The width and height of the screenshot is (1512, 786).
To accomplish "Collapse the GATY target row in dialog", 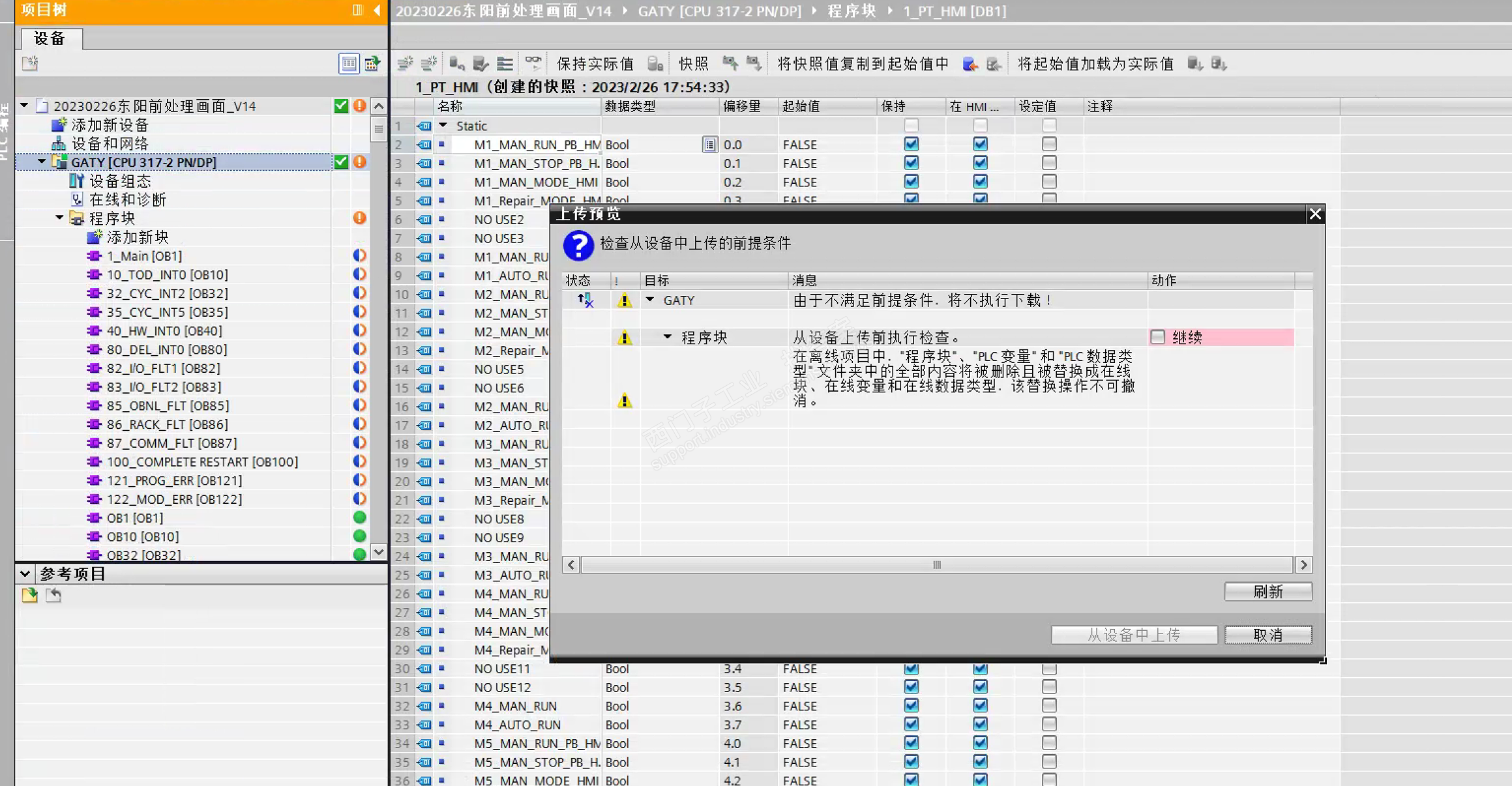I will pos(650,300).
